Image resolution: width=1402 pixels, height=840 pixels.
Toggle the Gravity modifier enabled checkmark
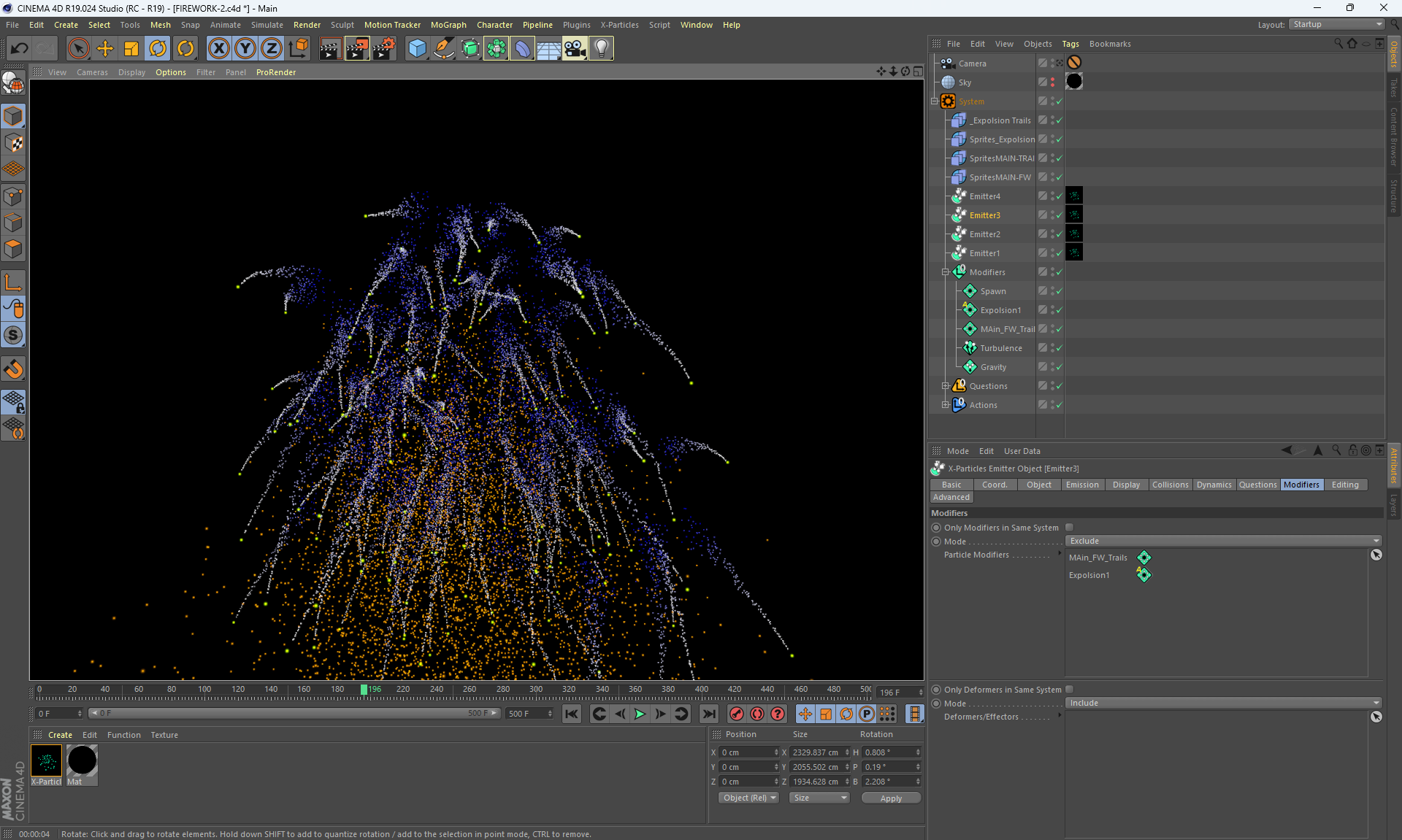pos(1059,367)
